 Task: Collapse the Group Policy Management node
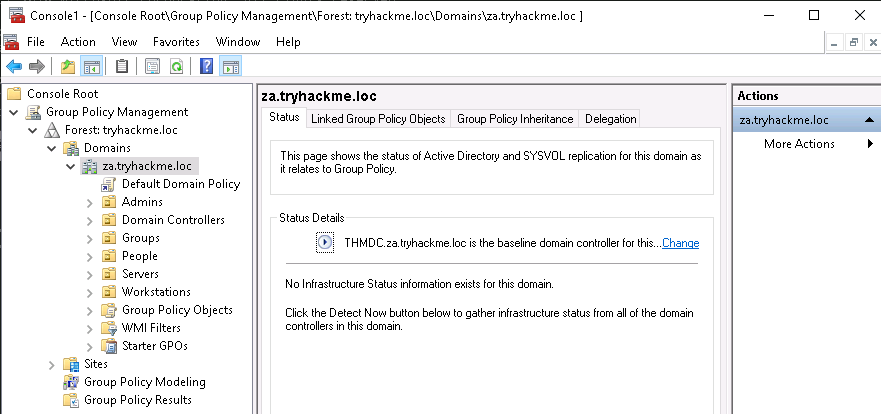point(14,112)
